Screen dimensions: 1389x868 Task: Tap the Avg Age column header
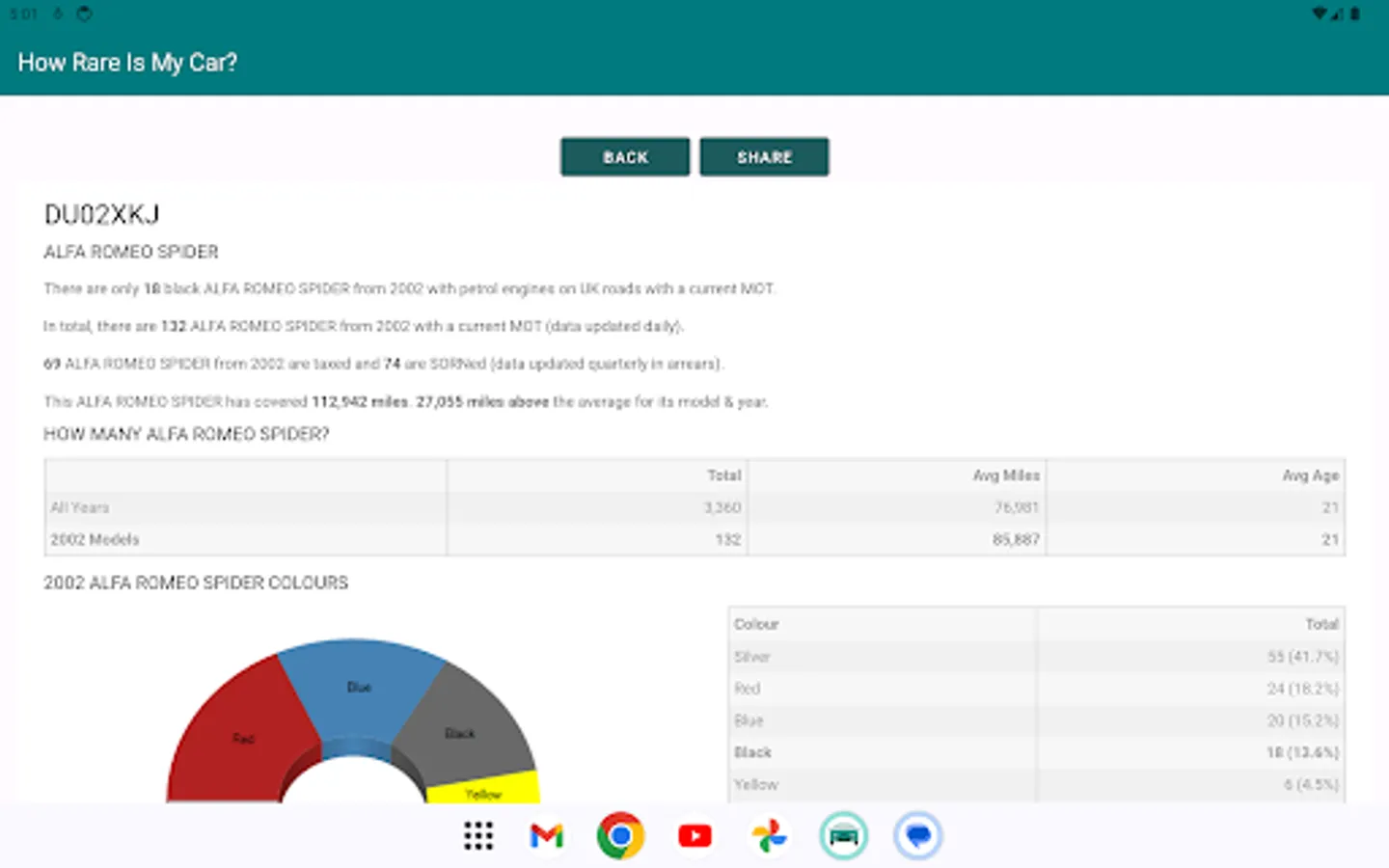[x=1310, y=475]
